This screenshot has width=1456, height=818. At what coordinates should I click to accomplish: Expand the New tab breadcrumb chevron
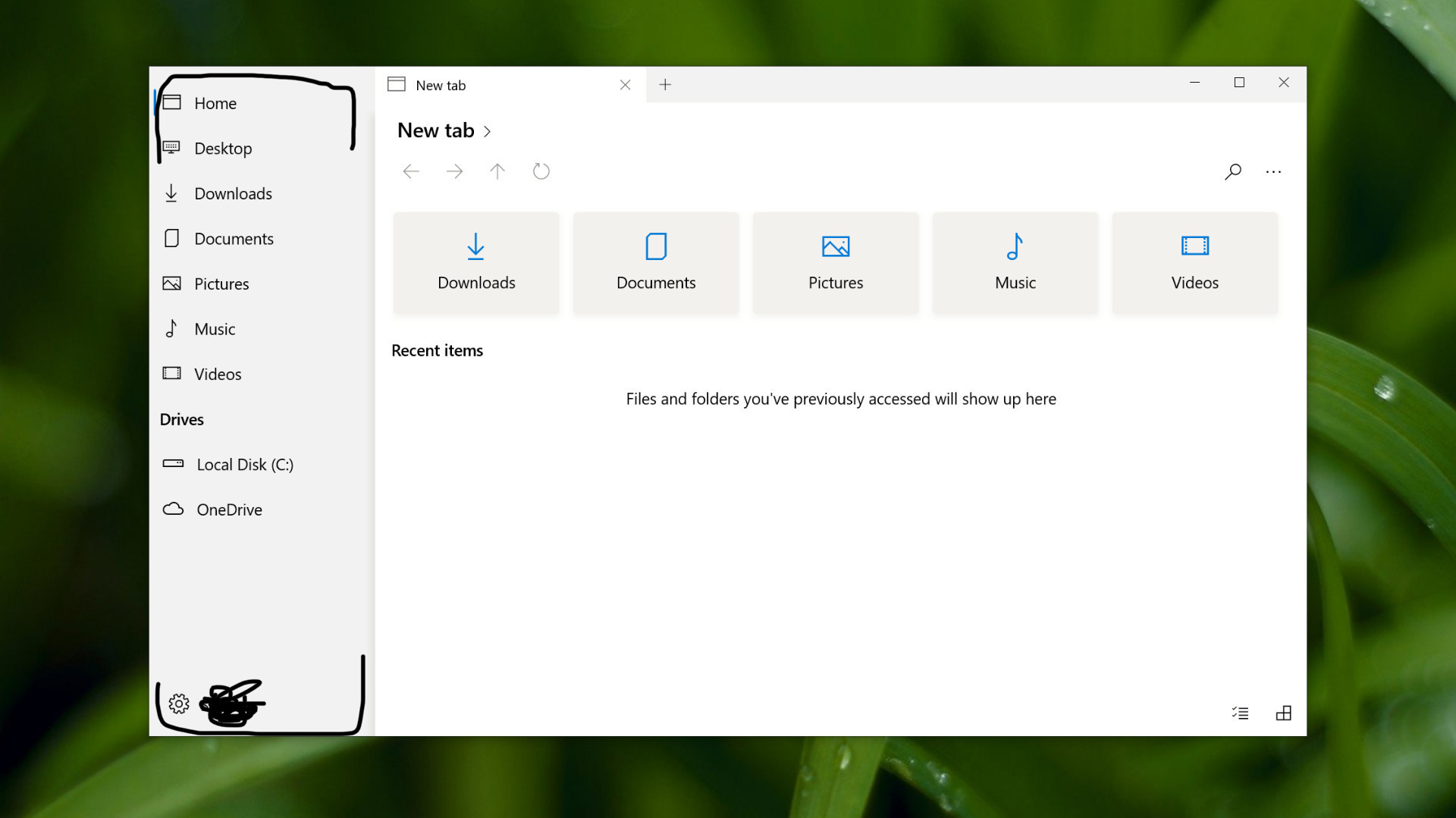[488, 130]
